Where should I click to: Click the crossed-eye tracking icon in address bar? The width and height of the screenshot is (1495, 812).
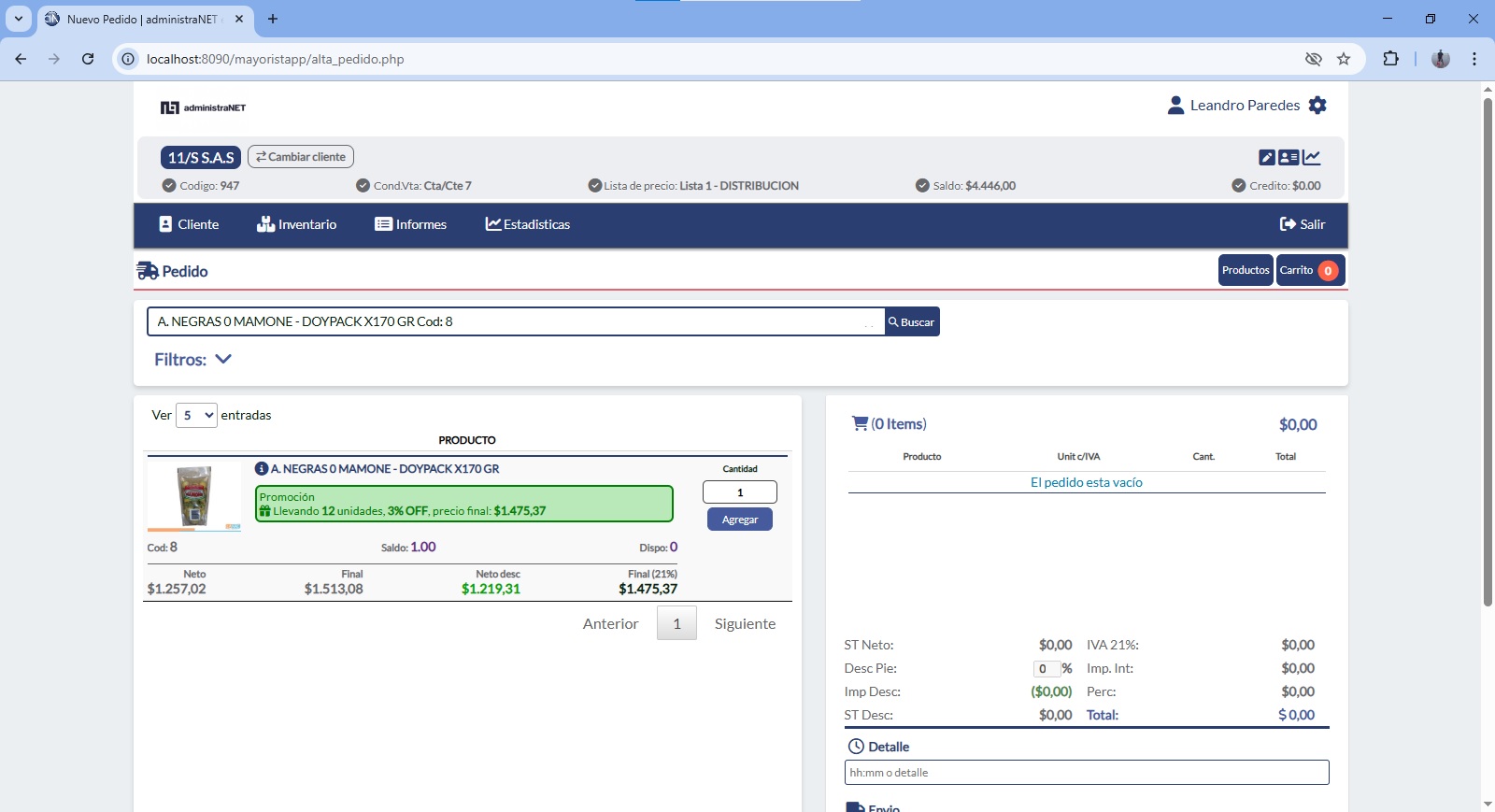1314,59
